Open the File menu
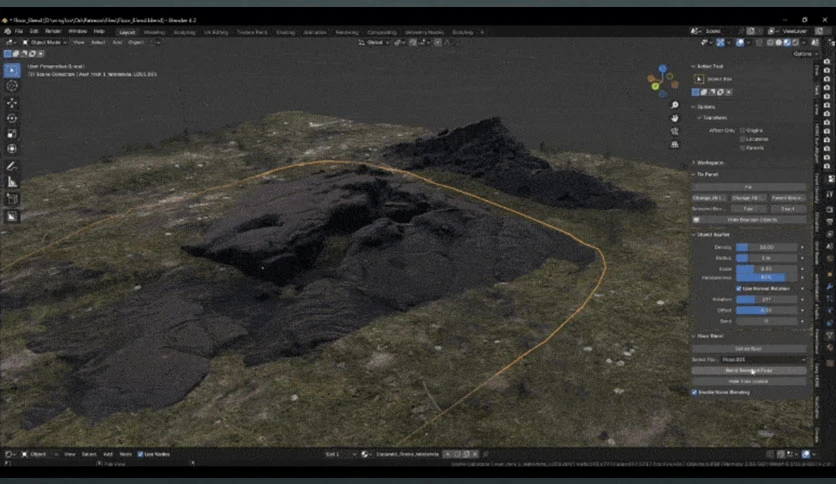This screenshot has height=484, width=836. coord(19,31)
